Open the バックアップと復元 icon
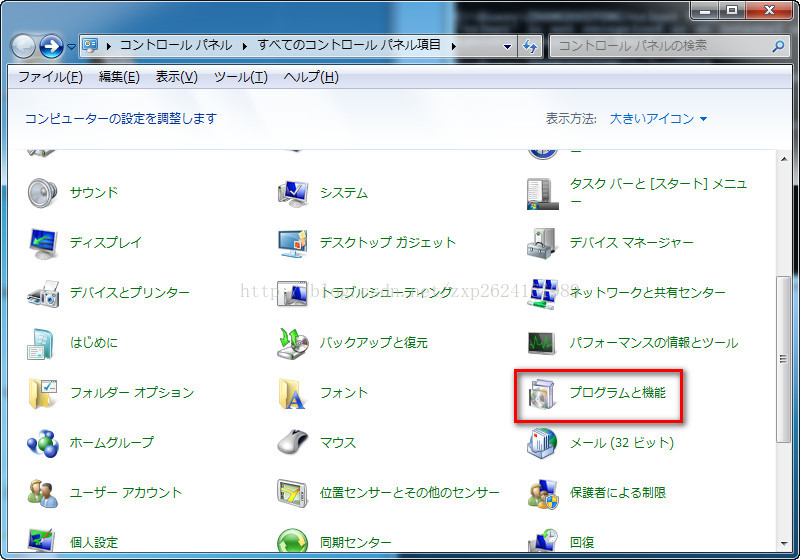Viewport: 800px width, 560px height. pos(293,343)
